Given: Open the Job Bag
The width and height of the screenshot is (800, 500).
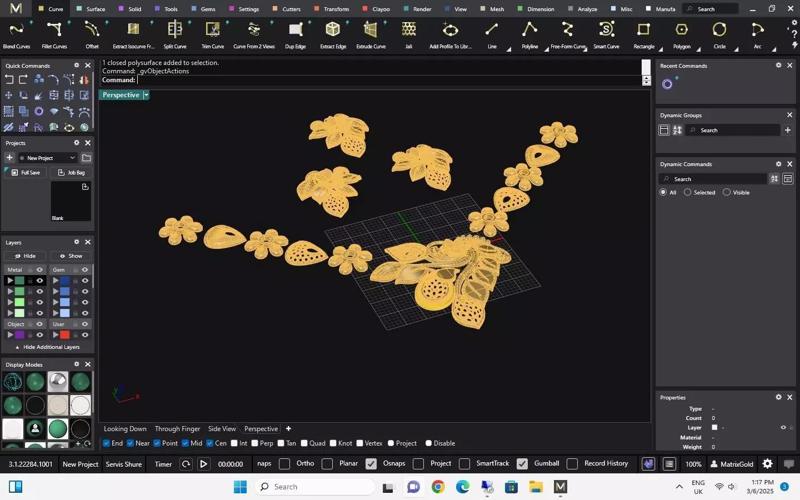Looking at the screenshot, I should [x=71, y=172].
